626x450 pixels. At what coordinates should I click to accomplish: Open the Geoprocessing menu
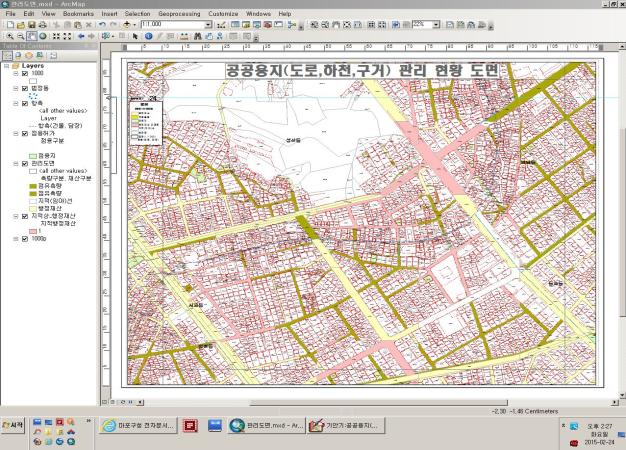178,14
